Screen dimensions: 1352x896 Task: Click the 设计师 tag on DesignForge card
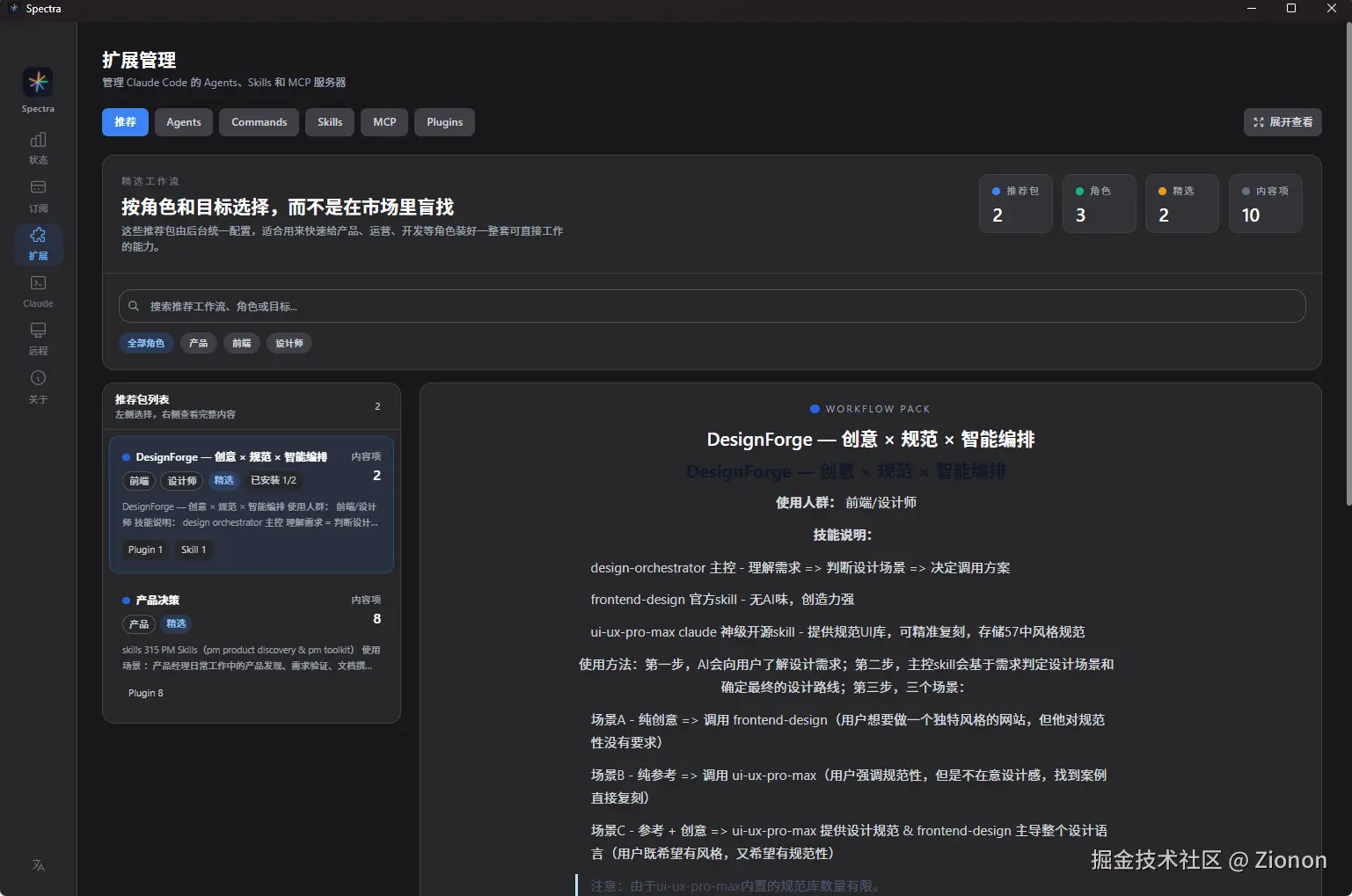(x=182, y=481)
